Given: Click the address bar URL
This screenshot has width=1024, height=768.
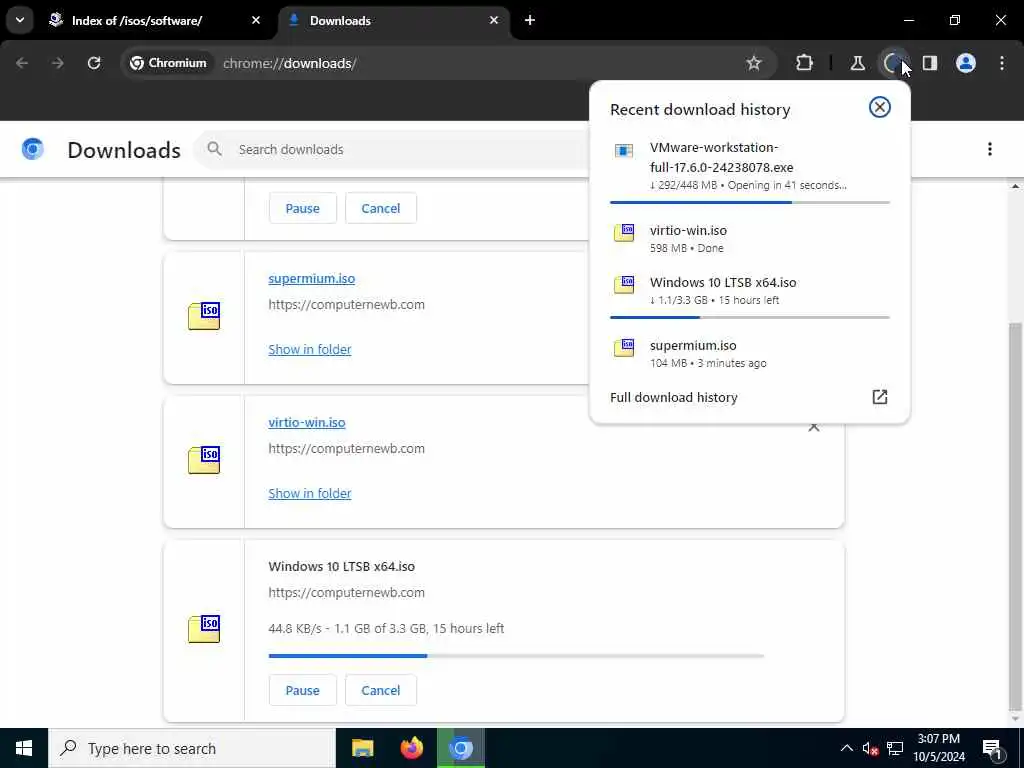Looking at the screenshot, I should pos(289,63).
